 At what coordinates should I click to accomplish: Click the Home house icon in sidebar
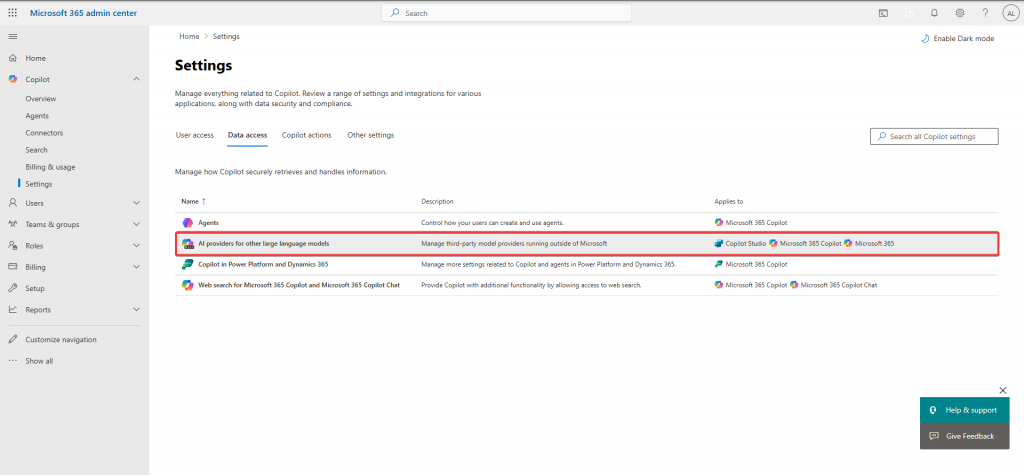click(x=12, y=58)
